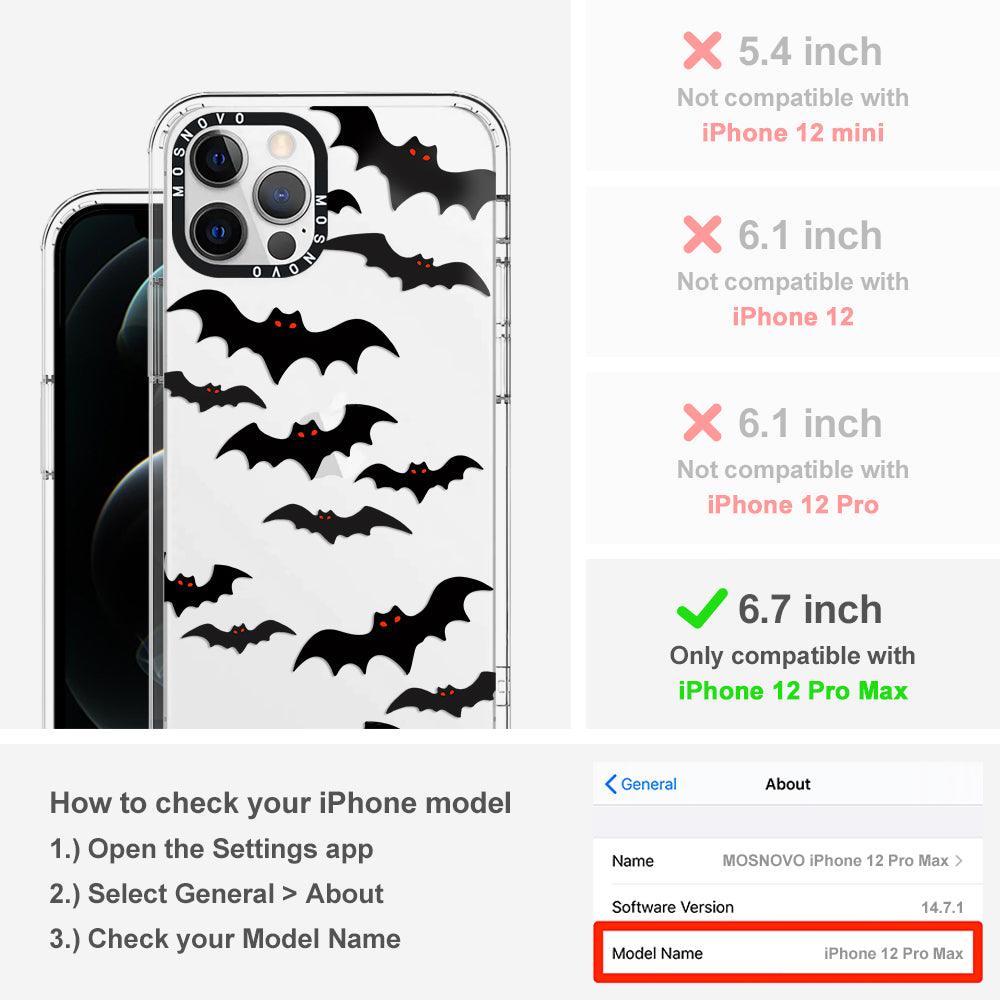Tap the Software Version 14.7.1 row
The height and width of the screenshot is (1000, 1000).
[x=788, y=906]
